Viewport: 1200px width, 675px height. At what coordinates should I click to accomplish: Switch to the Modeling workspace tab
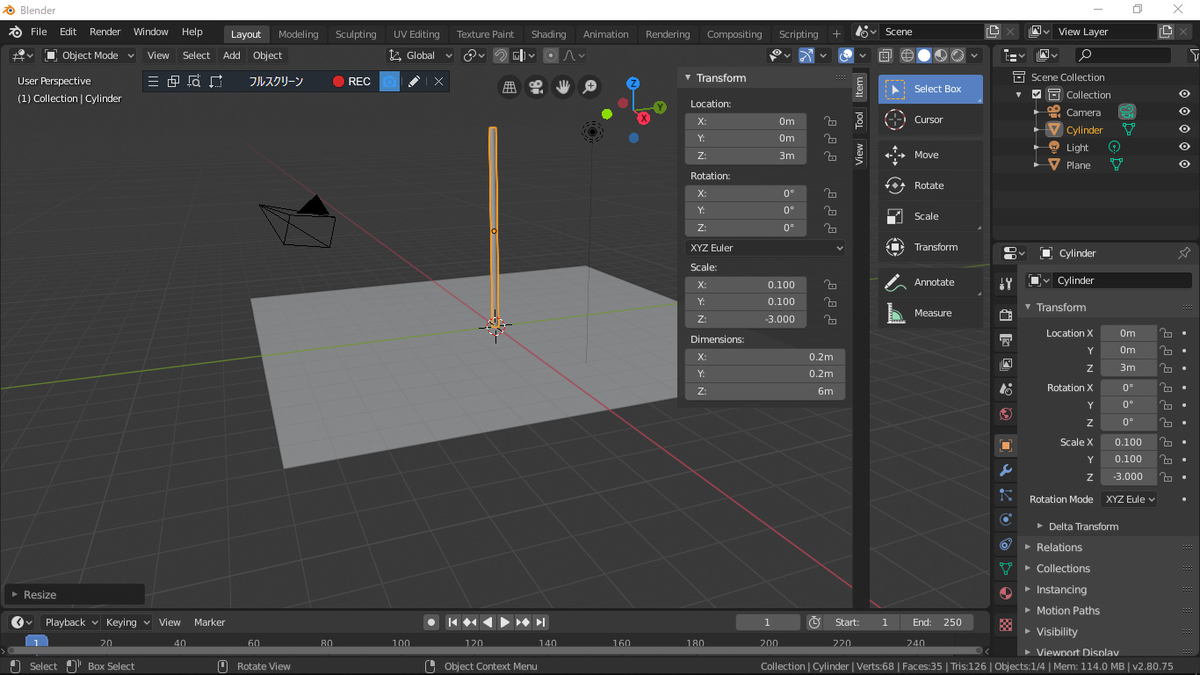coord(298,34)
